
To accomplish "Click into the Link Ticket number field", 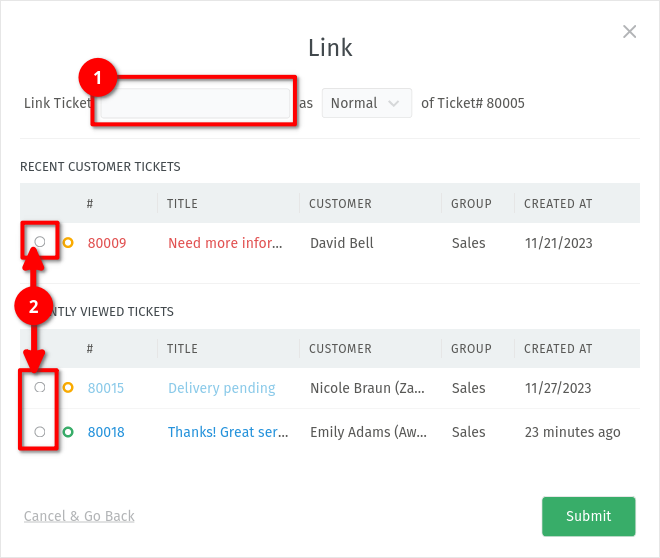I will [x=194, y=104].
